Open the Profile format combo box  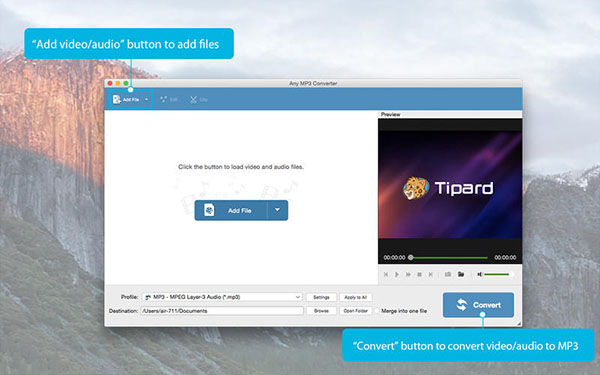pos(222,297)
